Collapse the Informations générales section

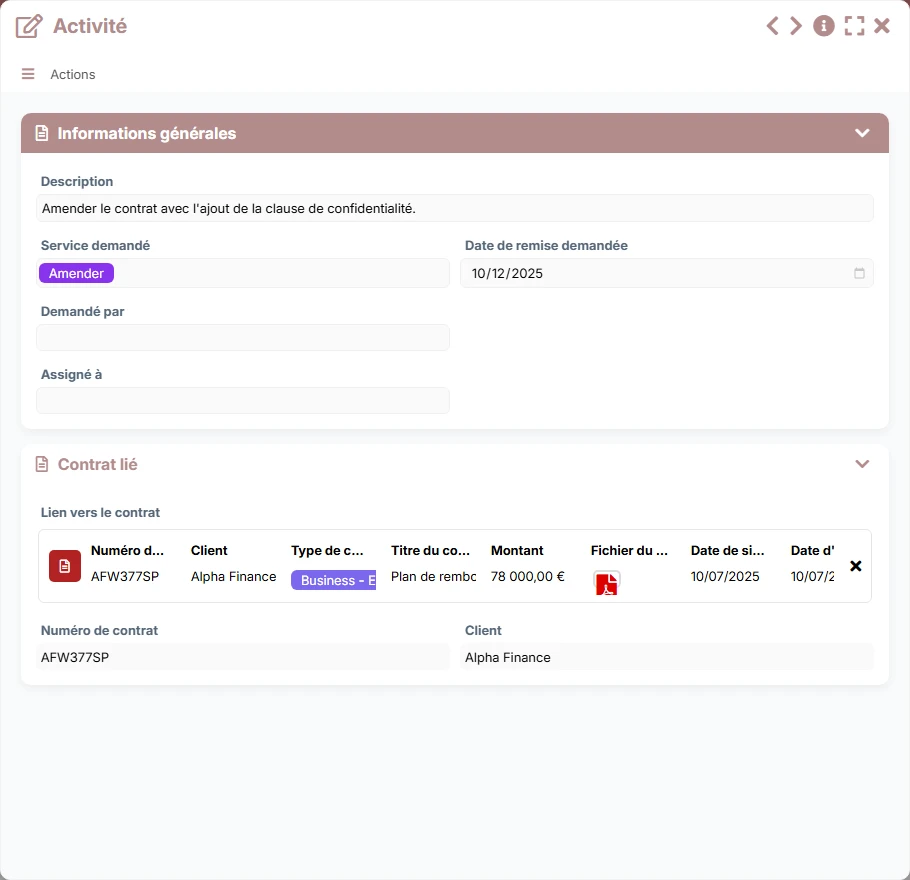[x=862, y=133]
